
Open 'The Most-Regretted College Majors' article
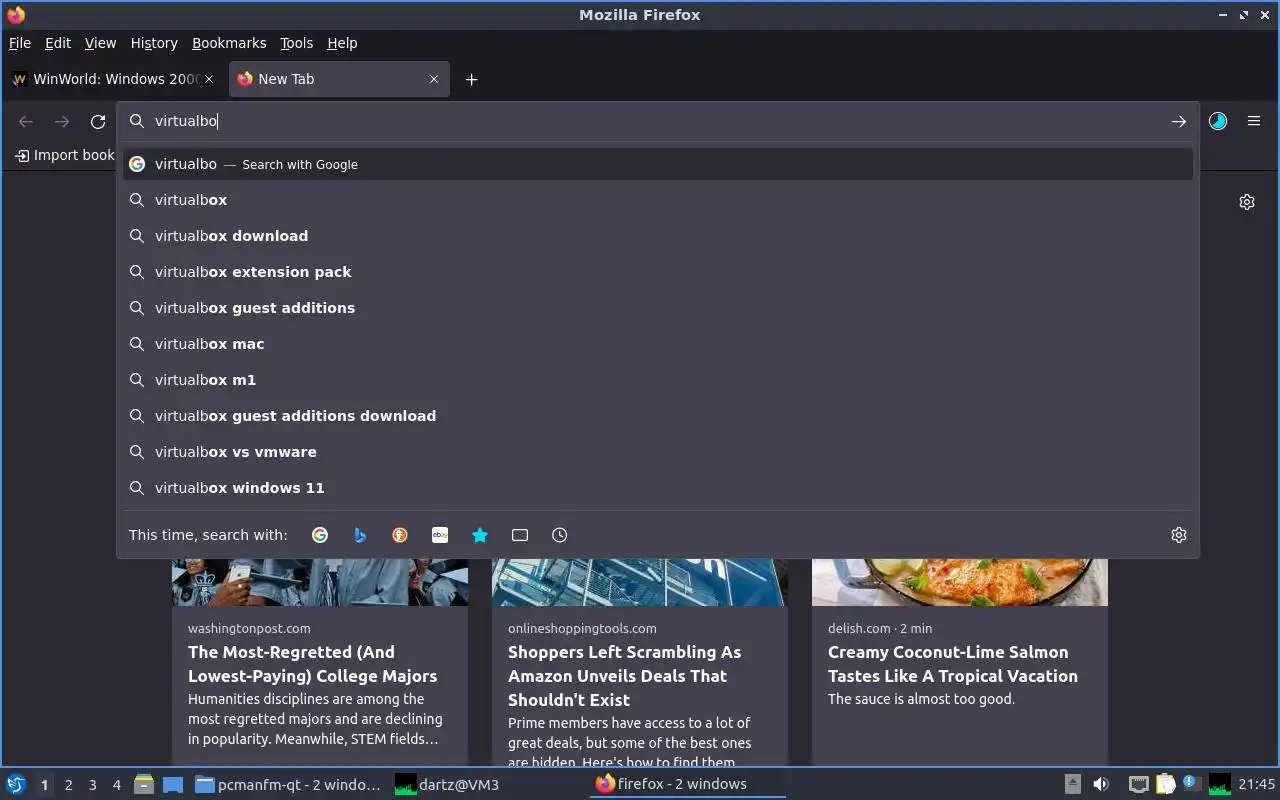point(312,664)
